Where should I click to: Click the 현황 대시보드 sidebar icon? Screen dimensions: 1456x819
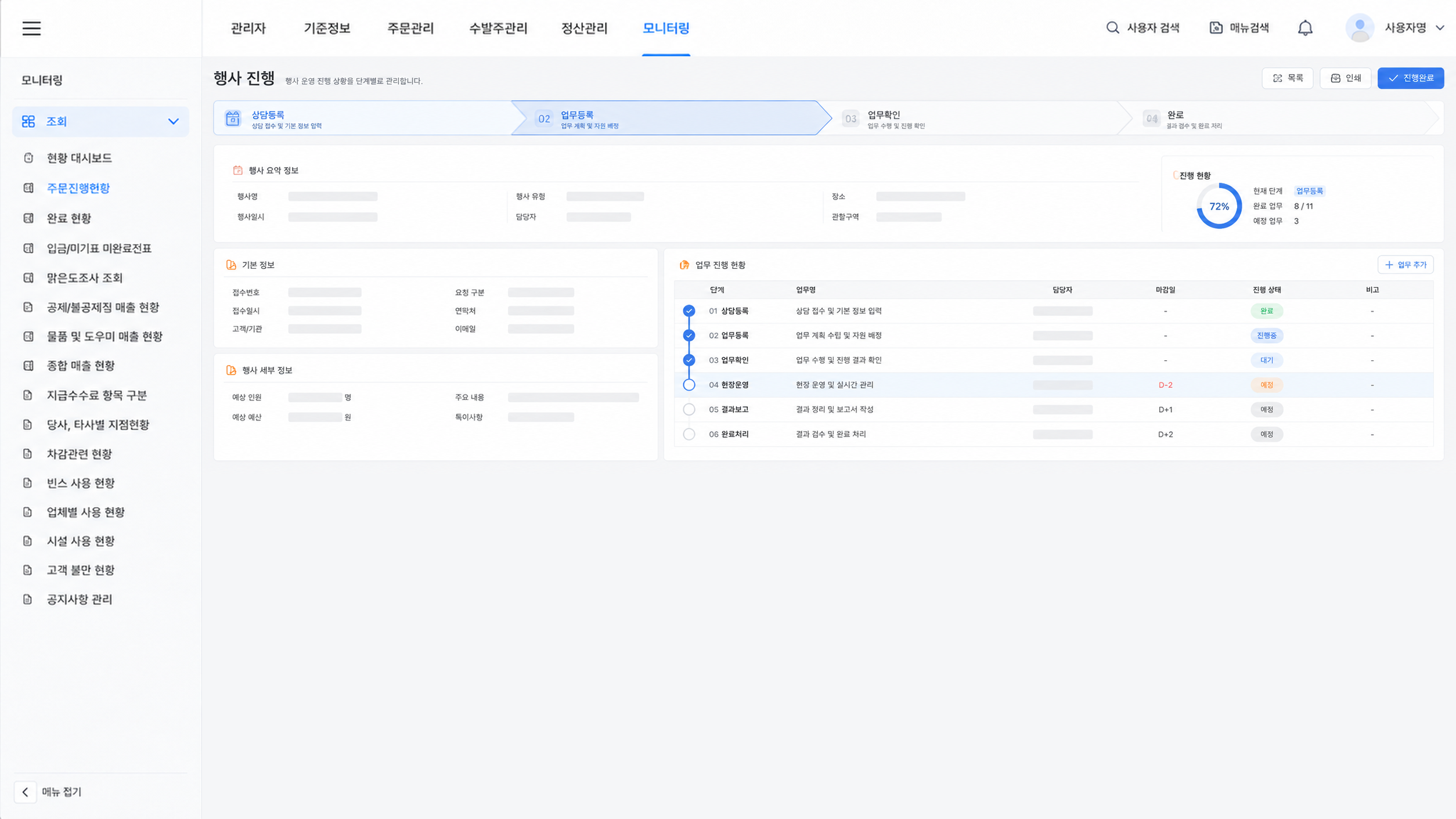(28, 158)
